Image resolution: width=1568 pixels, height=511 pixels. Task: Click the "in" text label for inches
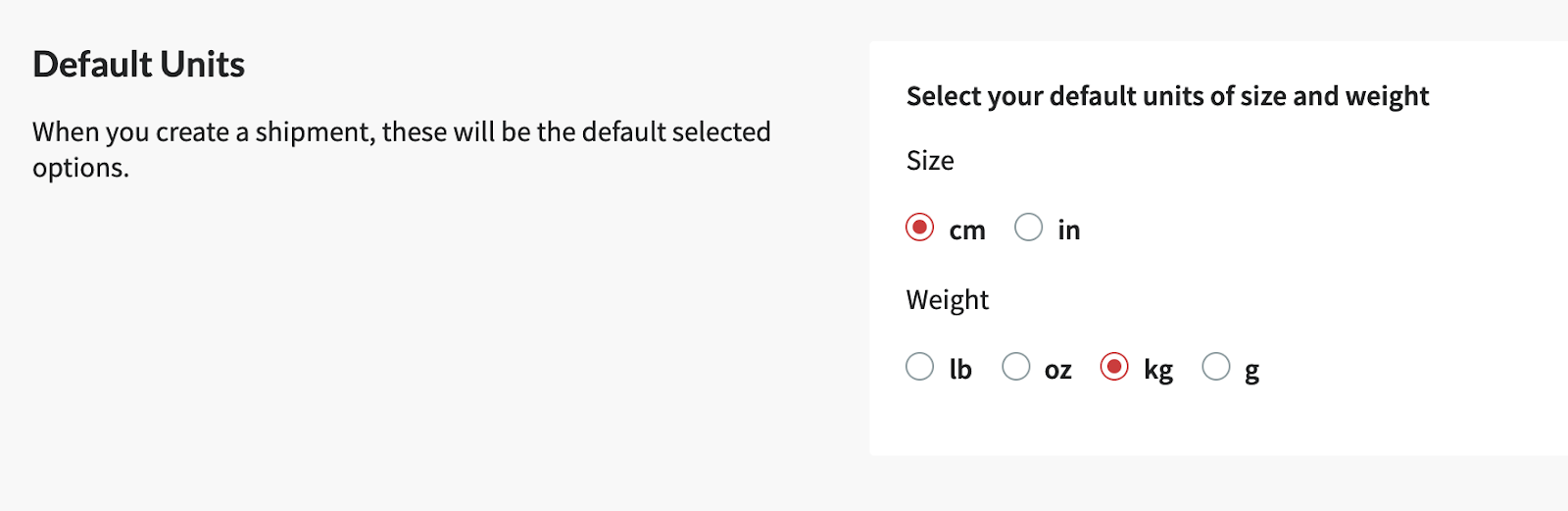[x=1068, y=230]
